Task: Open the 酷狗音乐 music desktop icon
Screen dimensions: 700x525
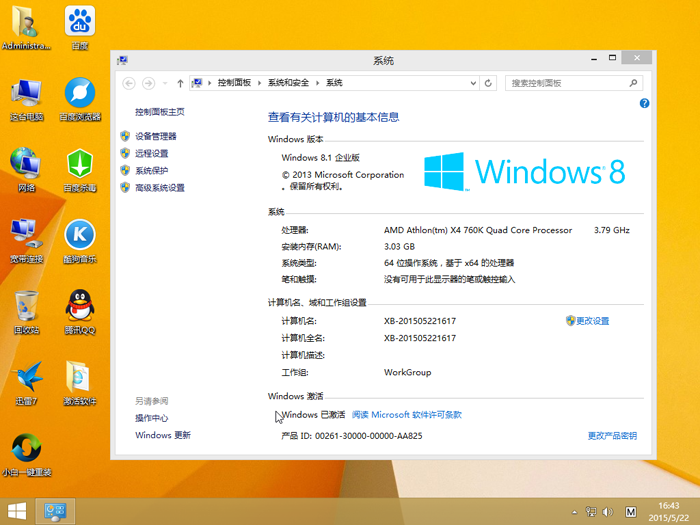Action: [80, 241]
